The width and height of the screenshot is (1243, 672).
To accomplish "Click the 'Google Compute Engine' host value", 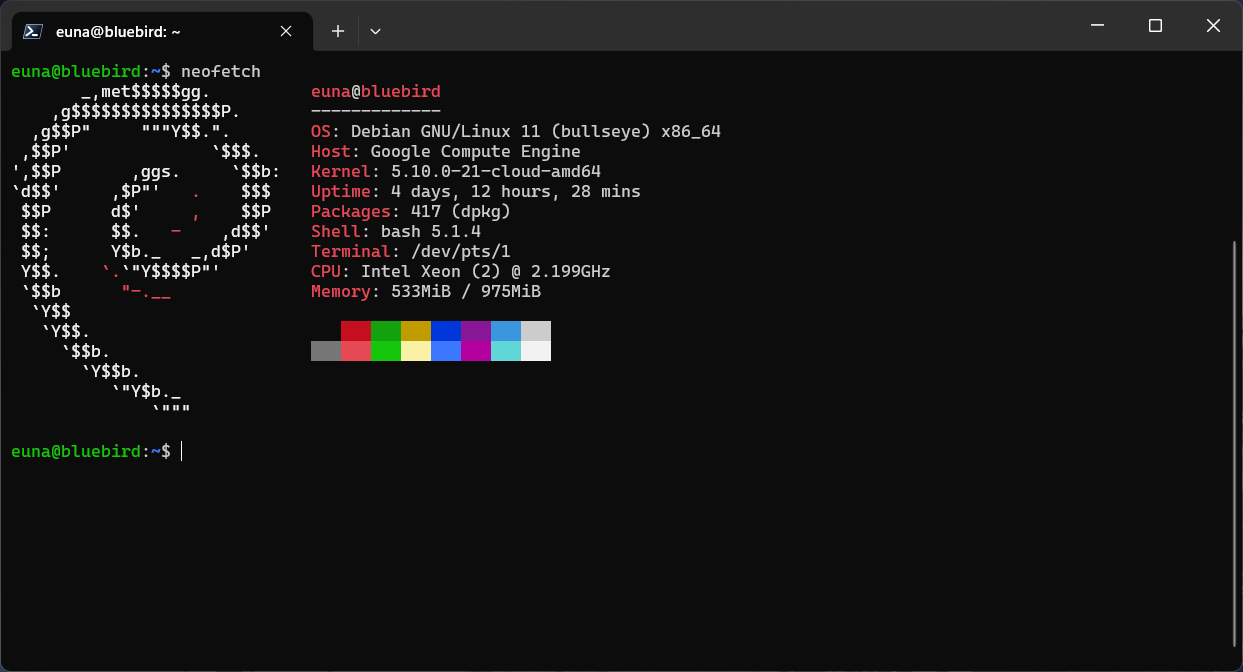I will pyautogui.click(x=476, y=151).
